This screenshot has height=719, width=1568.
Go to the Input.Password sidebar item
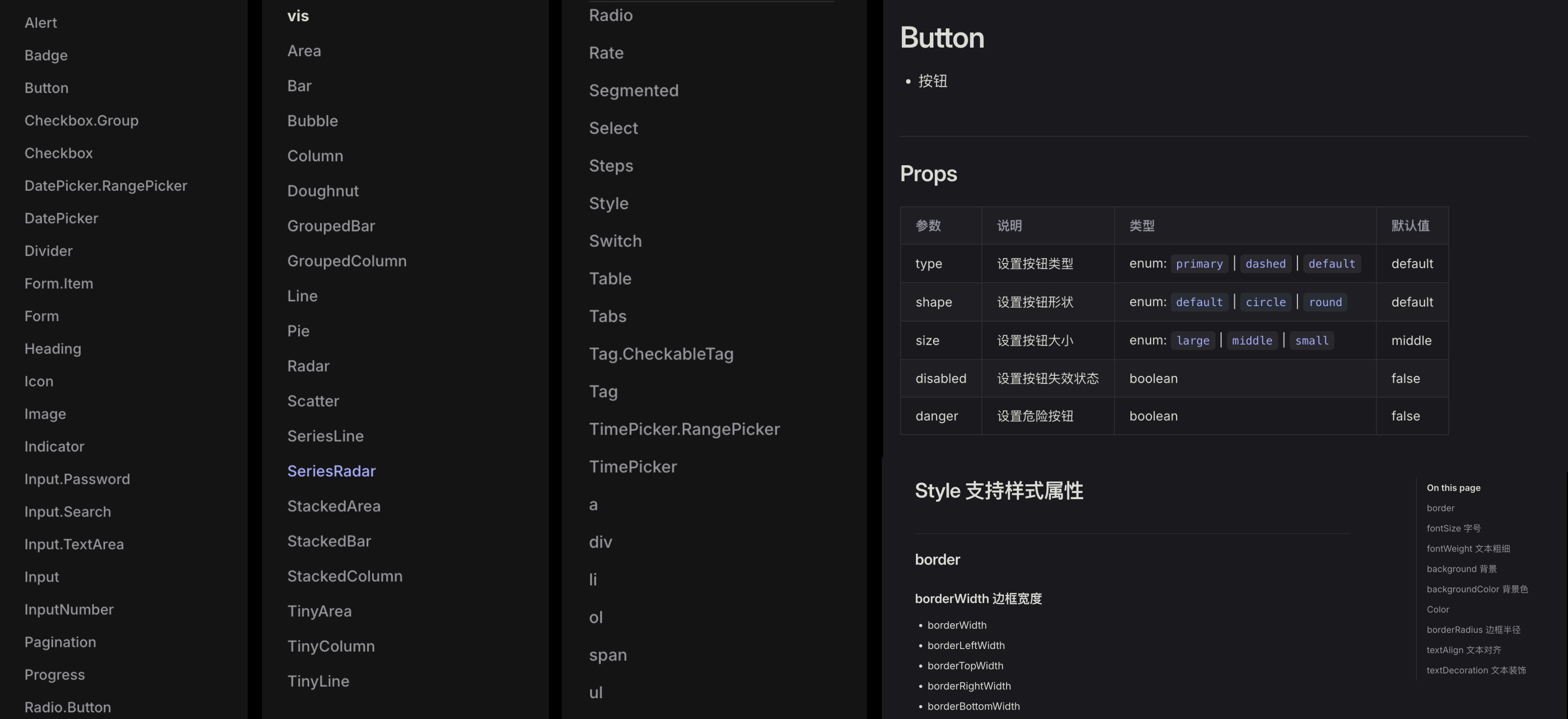(x=77, y=479)
